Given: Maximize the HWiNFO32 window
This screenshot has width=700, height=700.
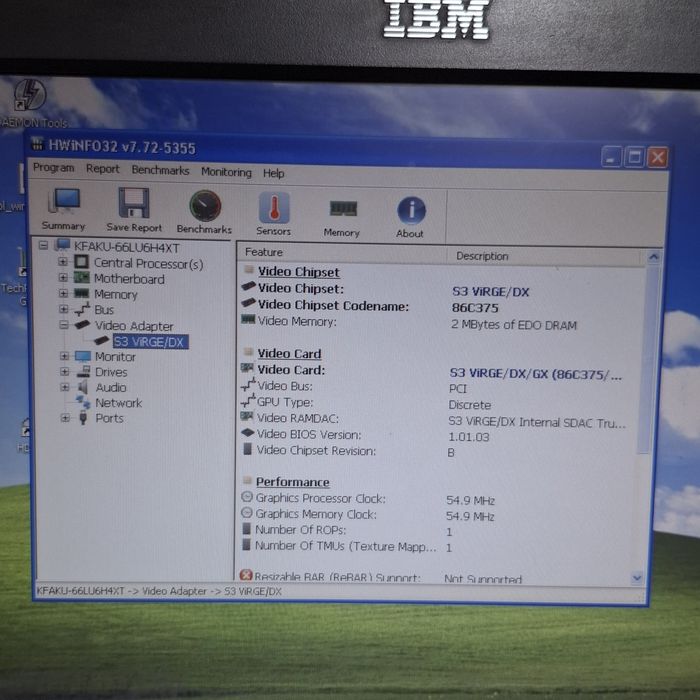Looking at the screenshot, I should click(634, 157).
